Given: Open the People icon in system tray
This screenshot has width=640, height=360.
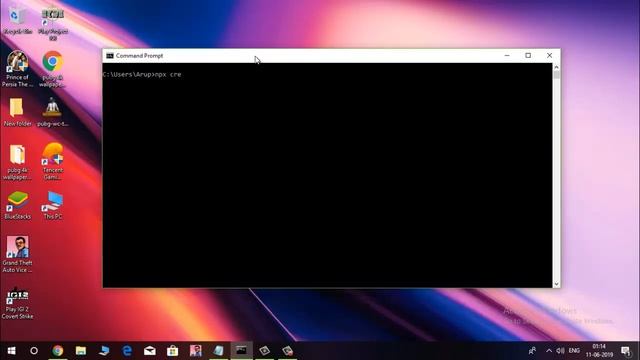Looking at the screenshot, I should point(532,351).
